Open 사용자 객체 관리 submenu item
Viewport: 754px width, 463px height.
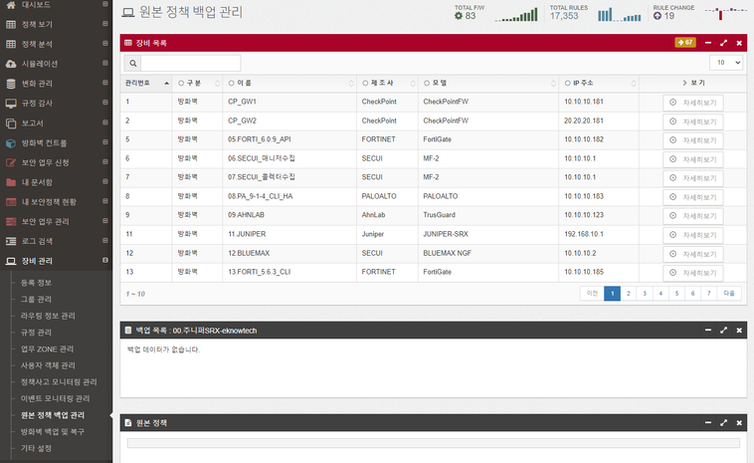click(48, 365)
